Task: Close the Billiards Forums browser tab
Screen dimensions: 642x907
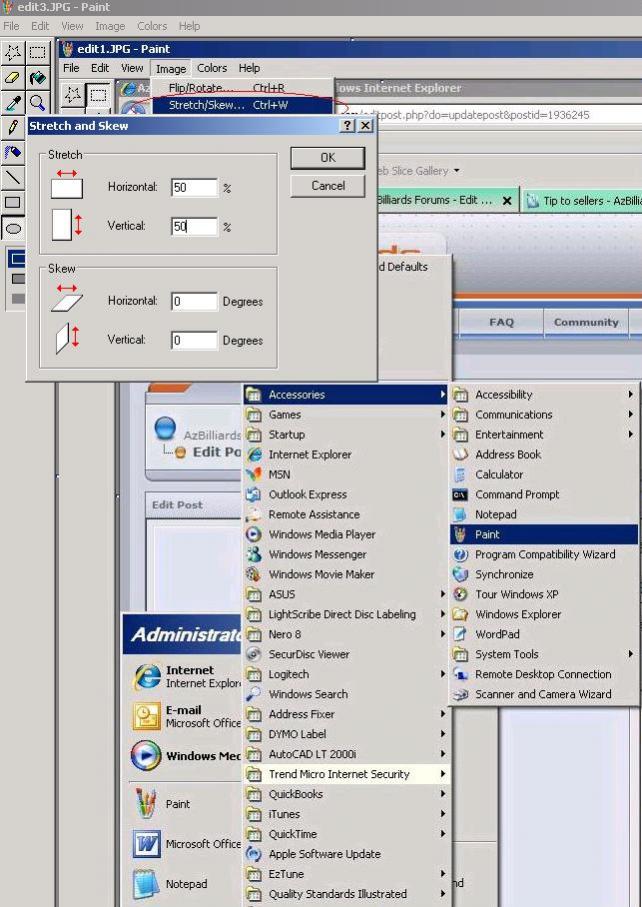Action: pos(507,201)
